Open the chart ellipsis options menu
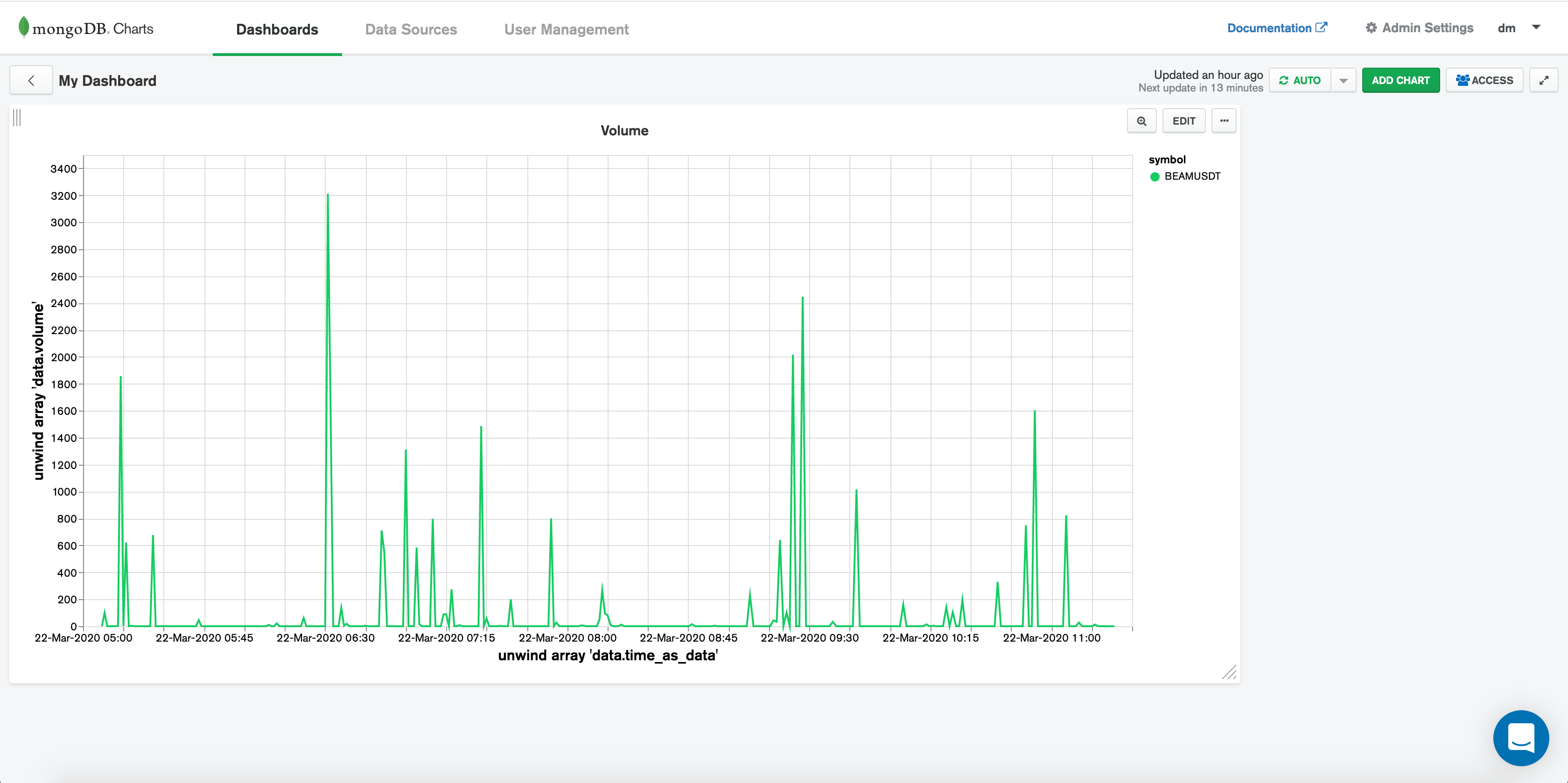1568x783 pixels. (x=1224, y=120)
